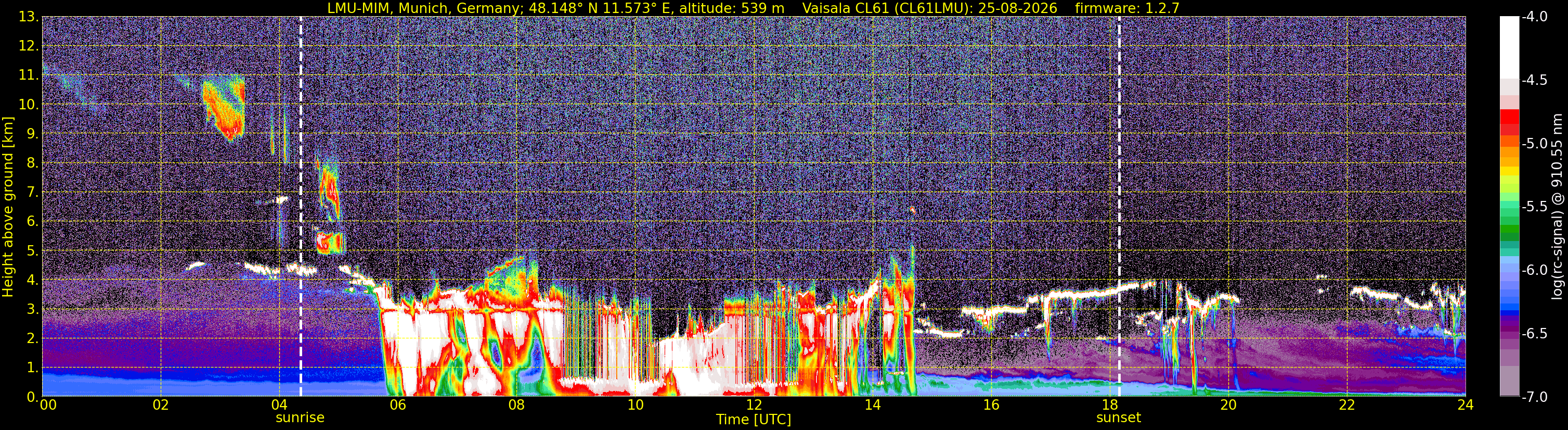The width and height of the screenshot is (1568, 430).
Task: Click the colorbar value '-5.0'
Action: point(1535,144)
